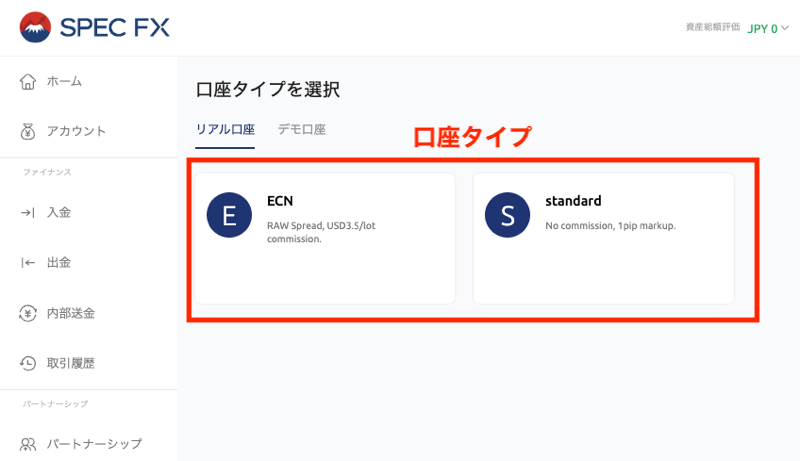800x461 pixels.
Task: Open ホーム in the sidebar
Action: click(64, 81)
